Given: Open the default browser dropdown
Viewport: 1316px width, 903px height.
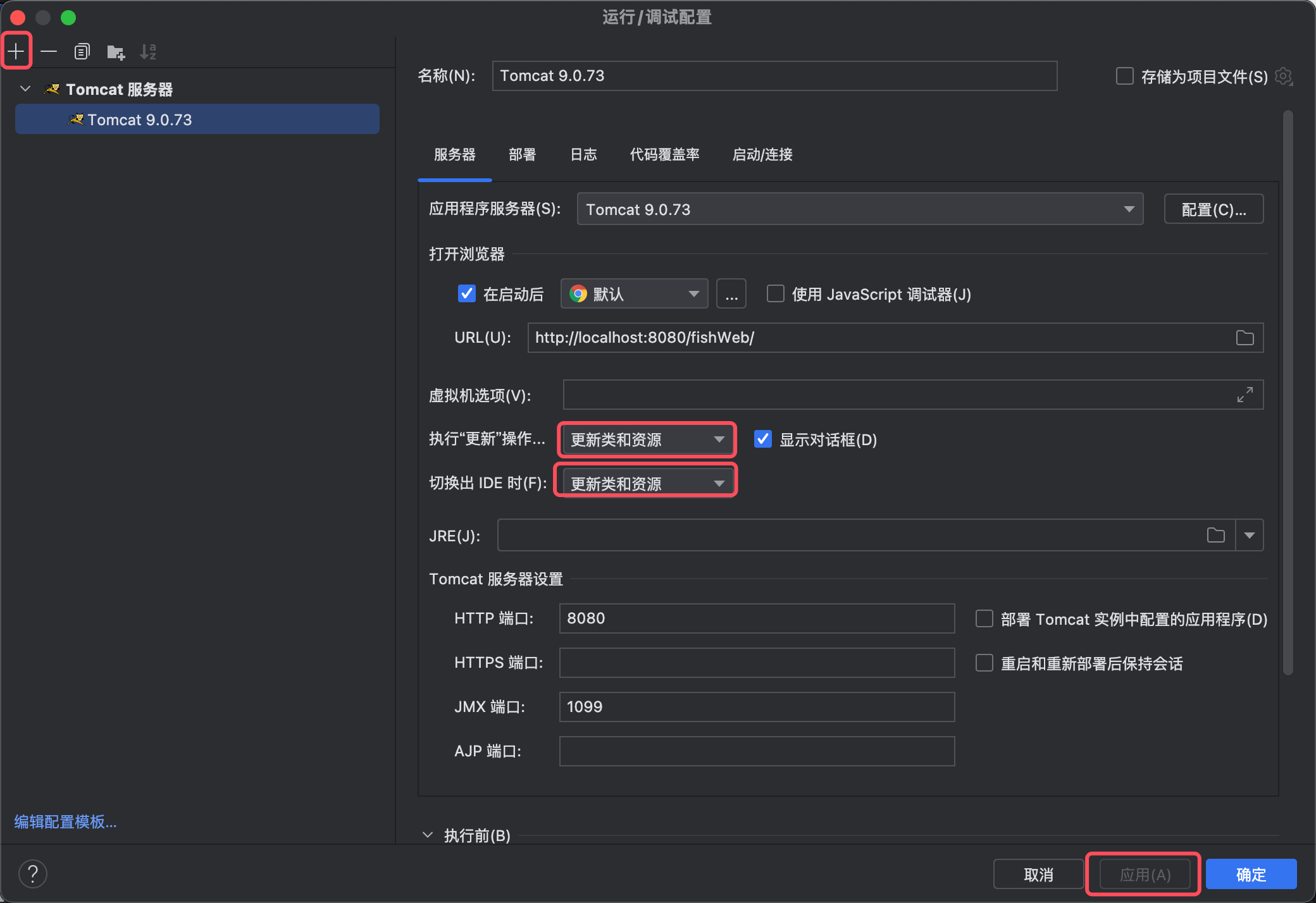Looking at the screenshot, I should [x=634, y=294].
